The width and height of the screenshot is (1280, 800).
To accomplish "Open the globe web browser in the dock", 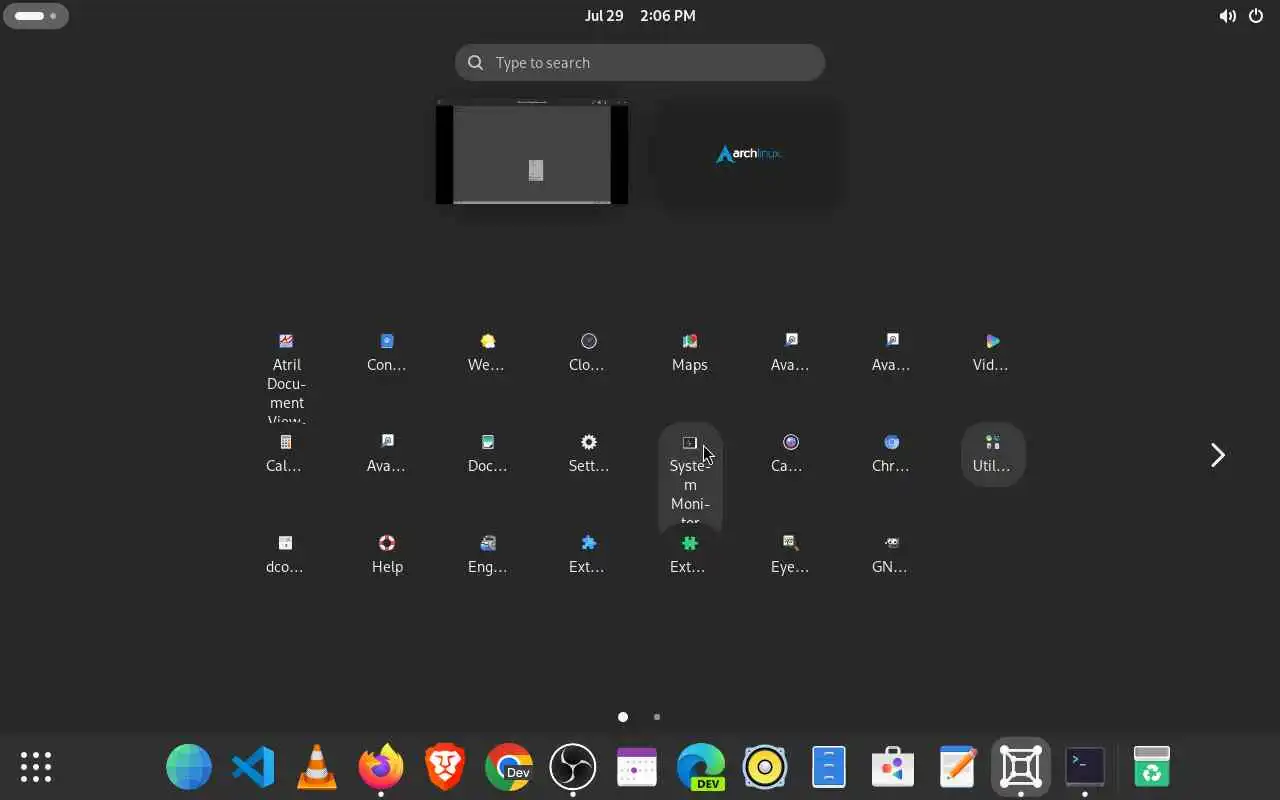I will [x=189, y=767].
